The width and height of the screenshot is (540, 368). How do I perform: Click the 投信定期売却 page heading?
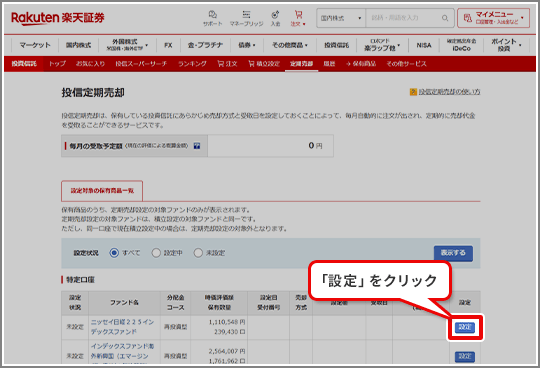(93, 92)
